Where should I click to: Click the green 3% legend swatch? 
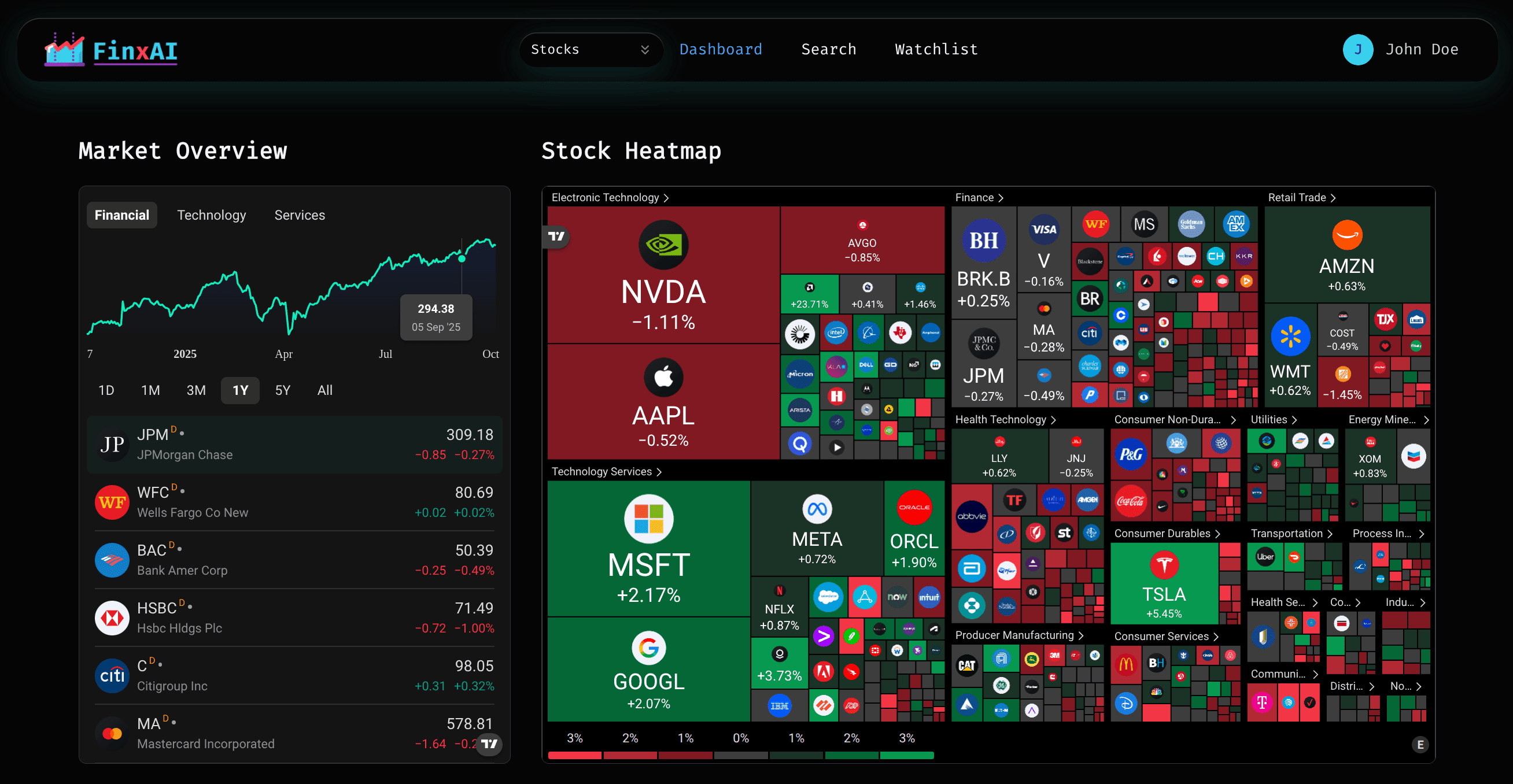click(906, 755)
